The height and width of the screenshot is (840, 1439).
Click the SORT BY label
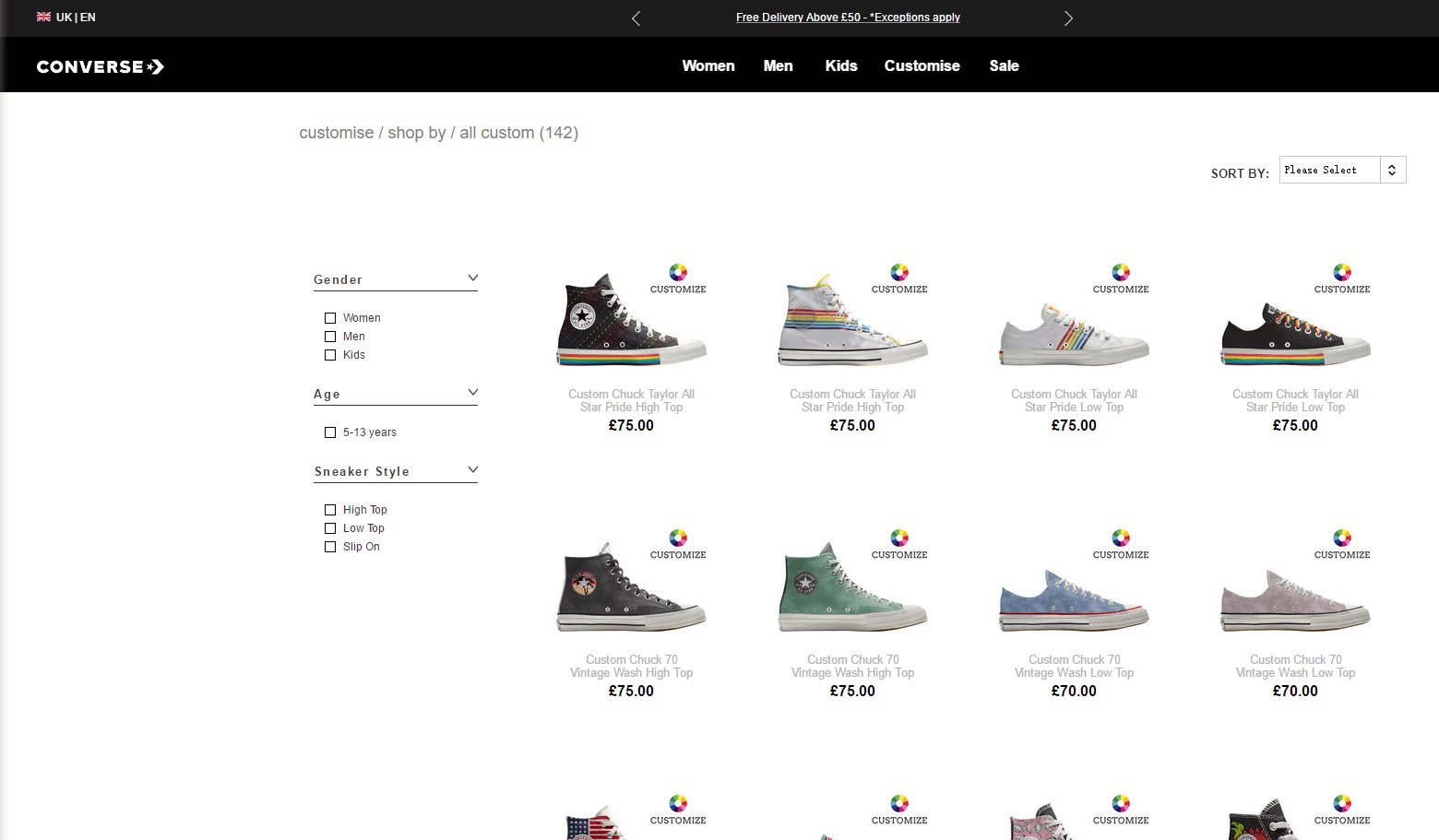(1240, 173)
